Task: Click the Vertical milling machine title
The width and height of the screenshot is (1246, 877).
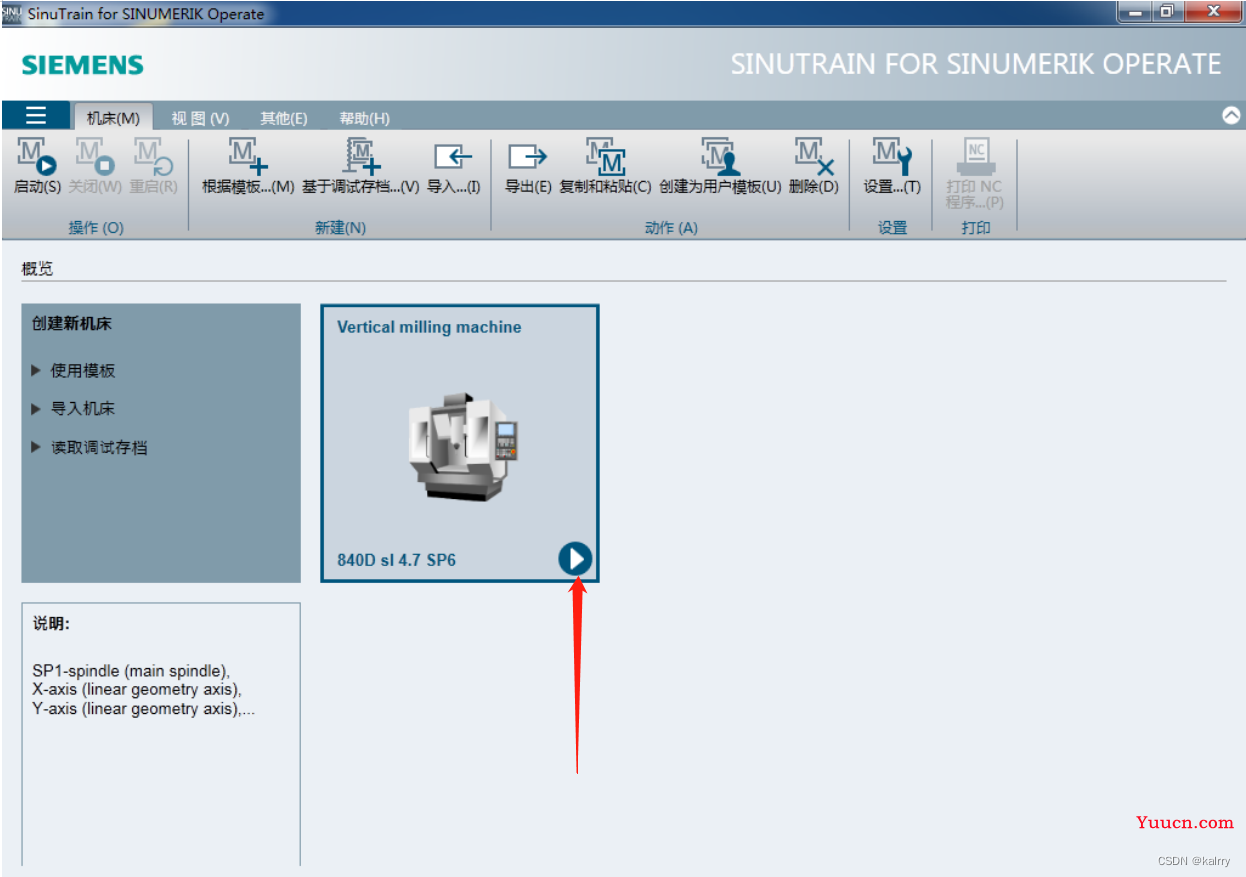Action: [x=429, y=327]
